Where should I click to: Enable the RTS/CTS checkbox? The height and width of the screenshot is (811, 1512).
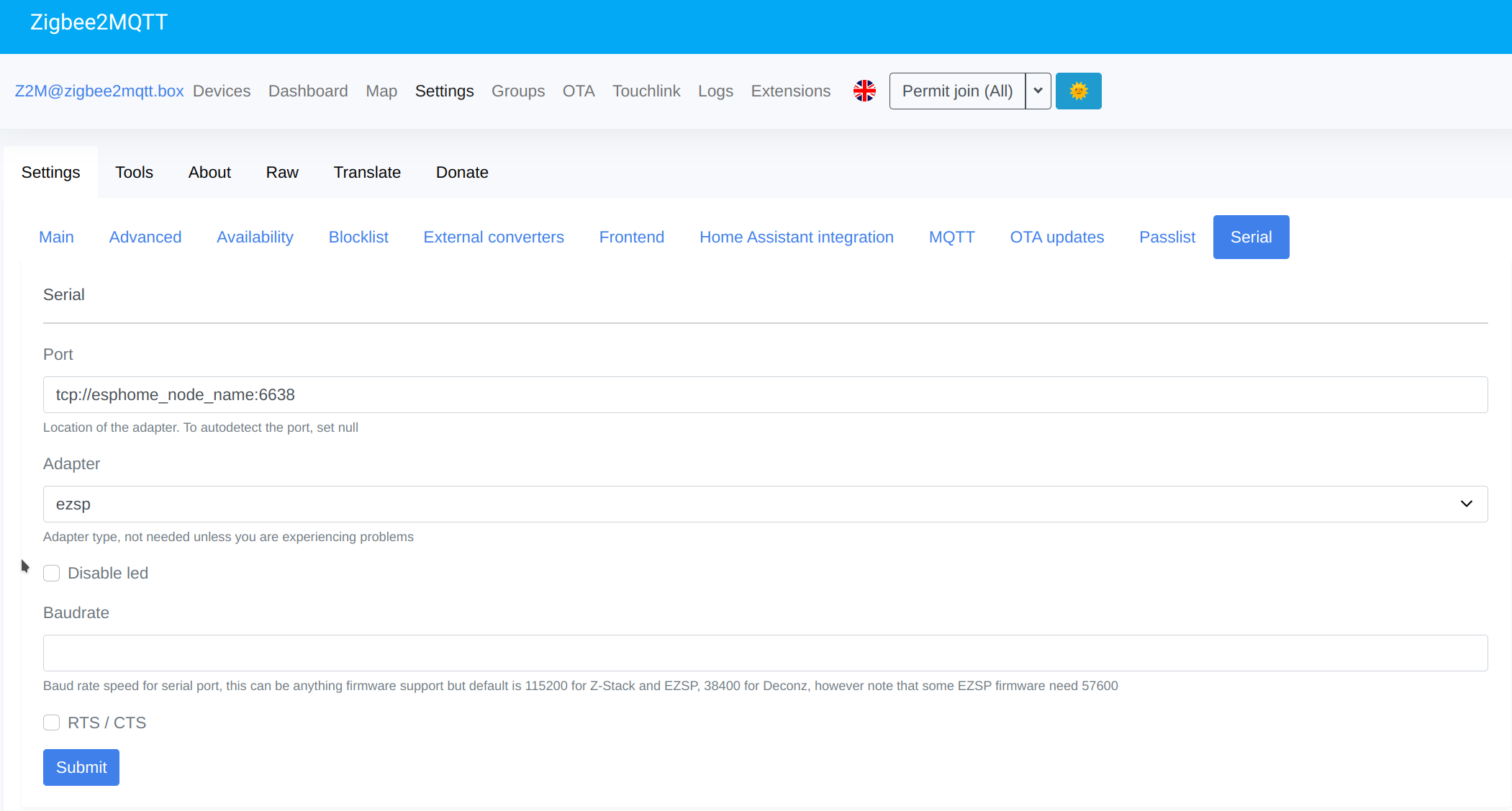pyautogui.click(x=51, y=722)
